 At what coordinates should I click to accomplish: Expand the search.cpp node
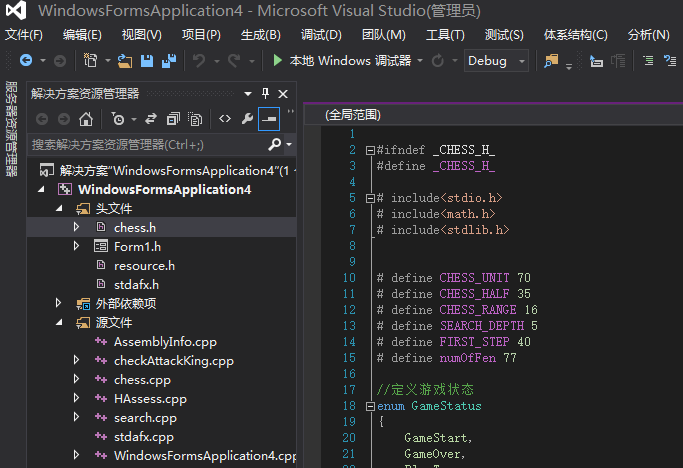tap(76, 417)
